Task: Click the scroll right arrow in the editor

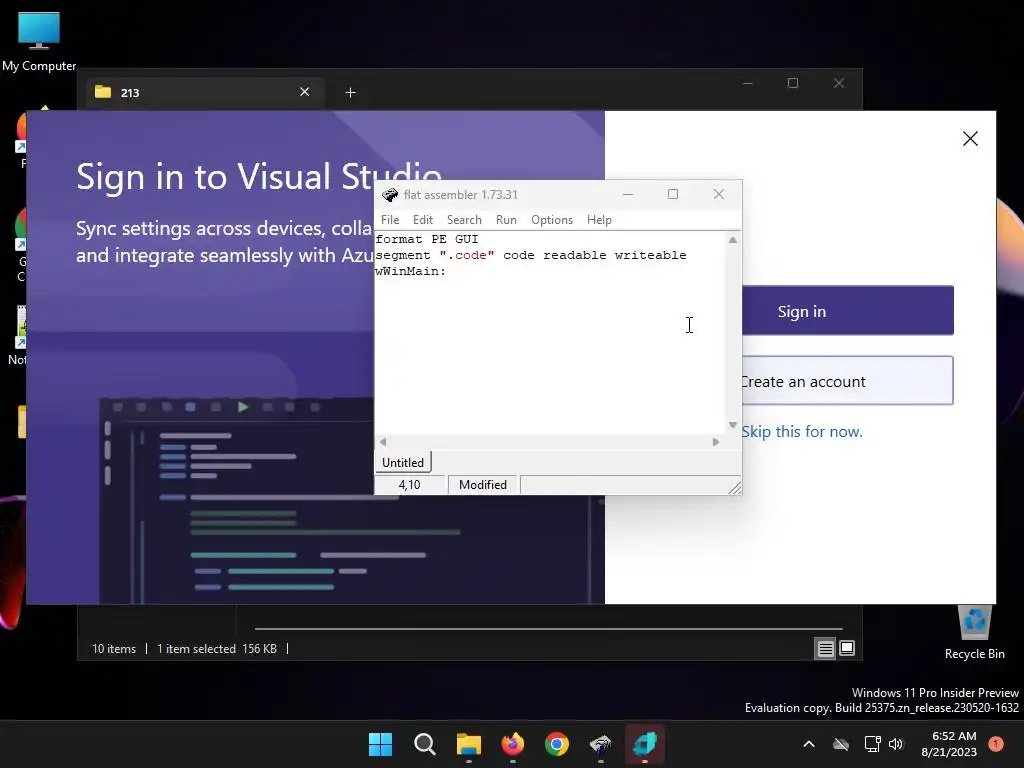Action: point(716,442)
